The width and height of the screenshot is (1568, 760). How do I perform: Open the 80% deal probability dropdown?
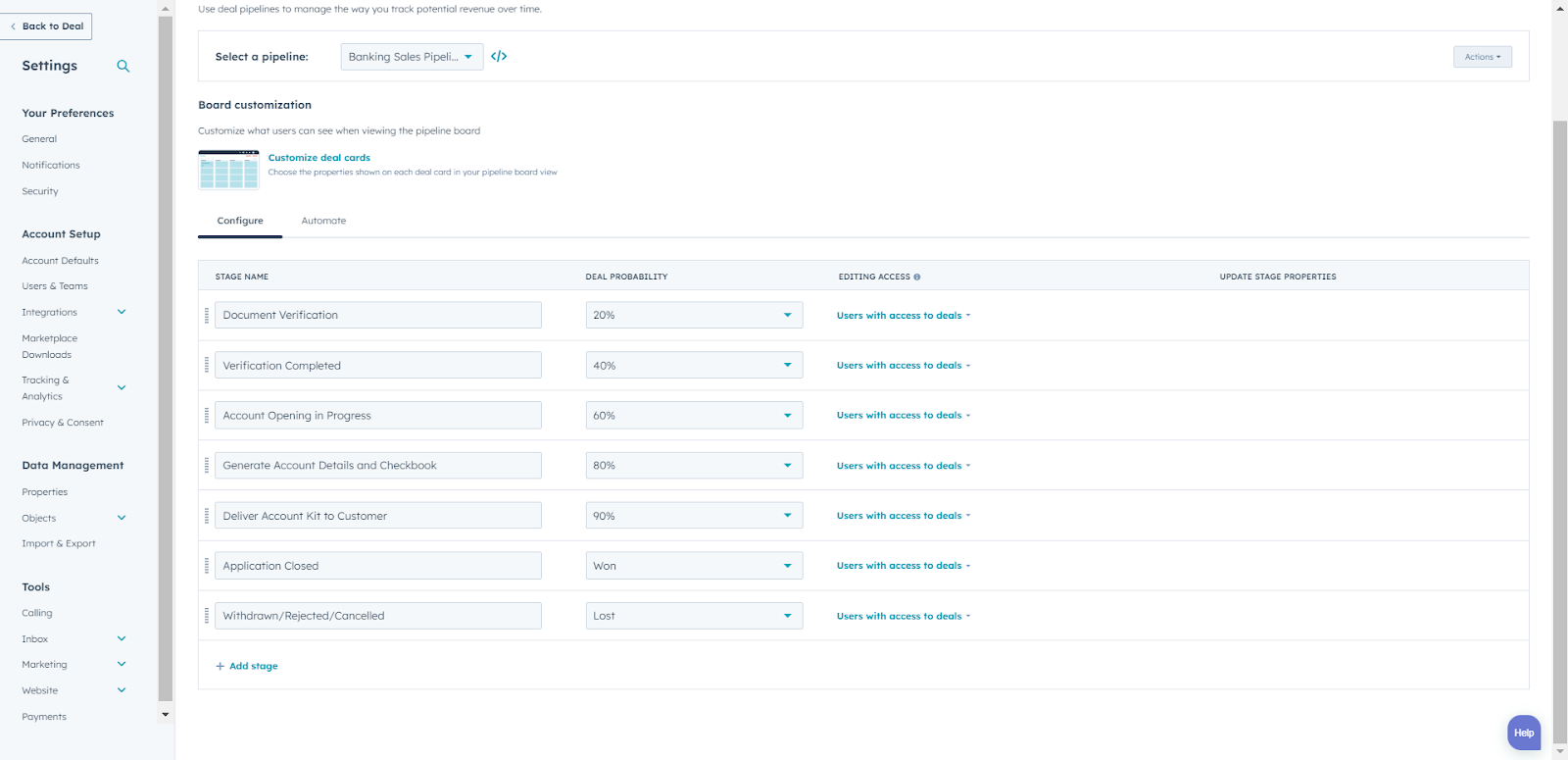[694, 465]
